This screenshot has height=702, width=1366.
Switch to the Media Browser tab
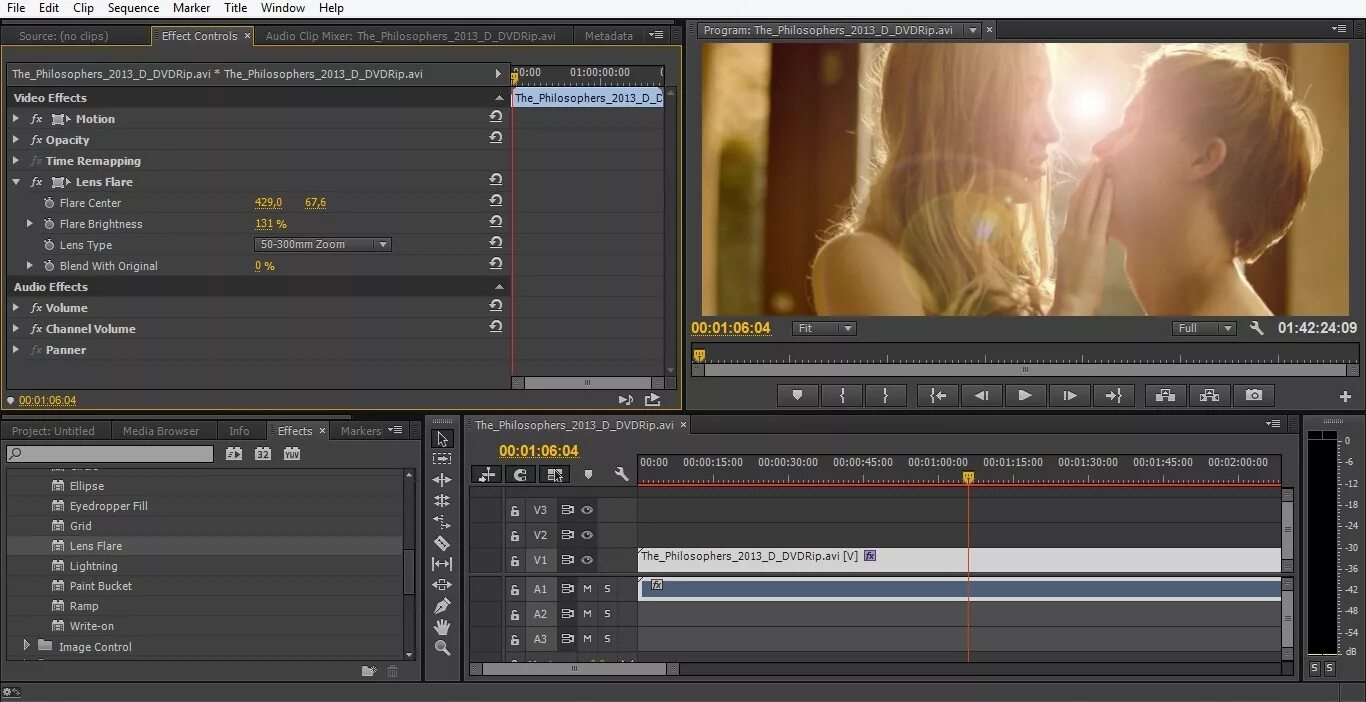(161, 431)
